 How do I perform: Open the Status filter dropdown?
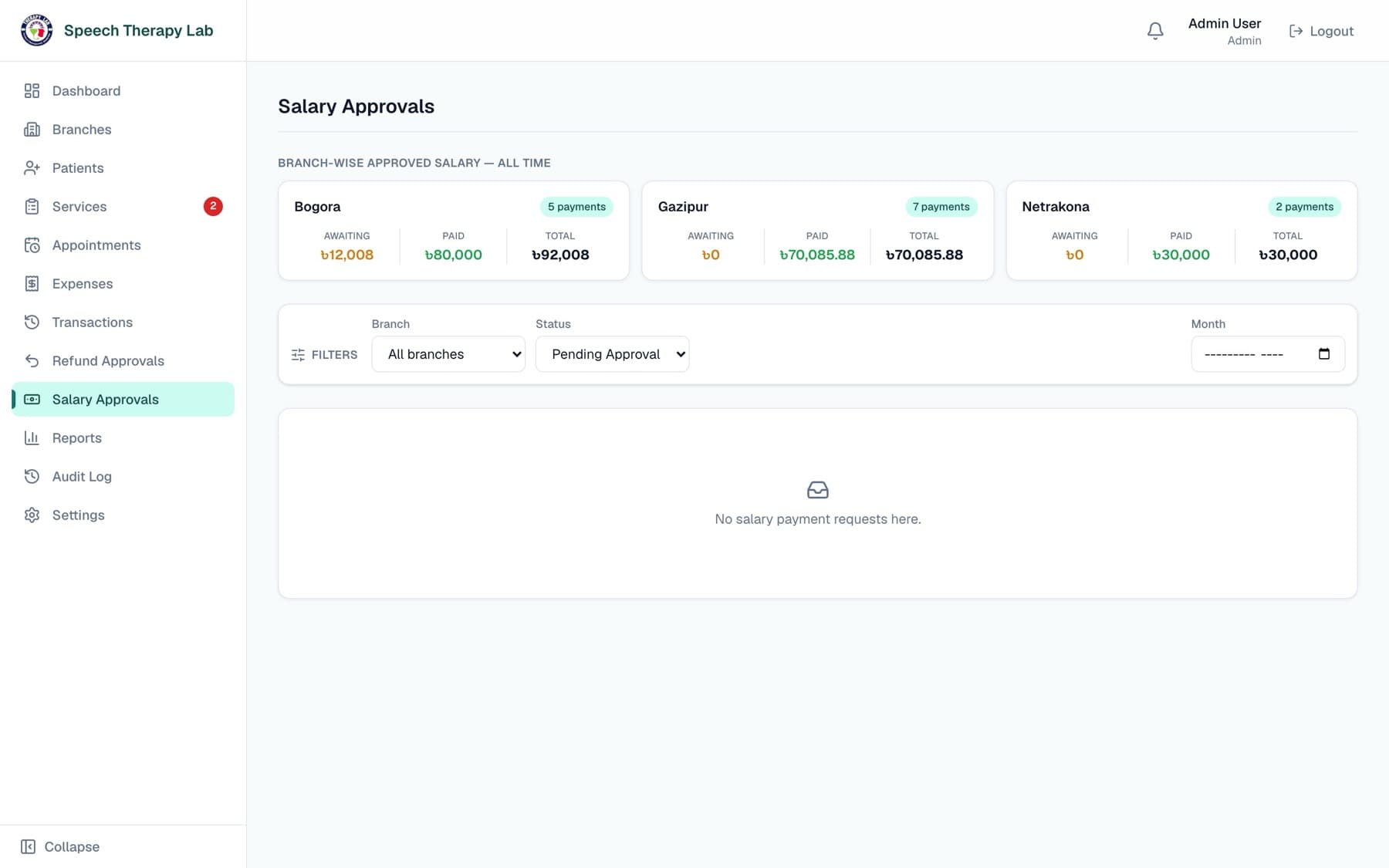613,354
